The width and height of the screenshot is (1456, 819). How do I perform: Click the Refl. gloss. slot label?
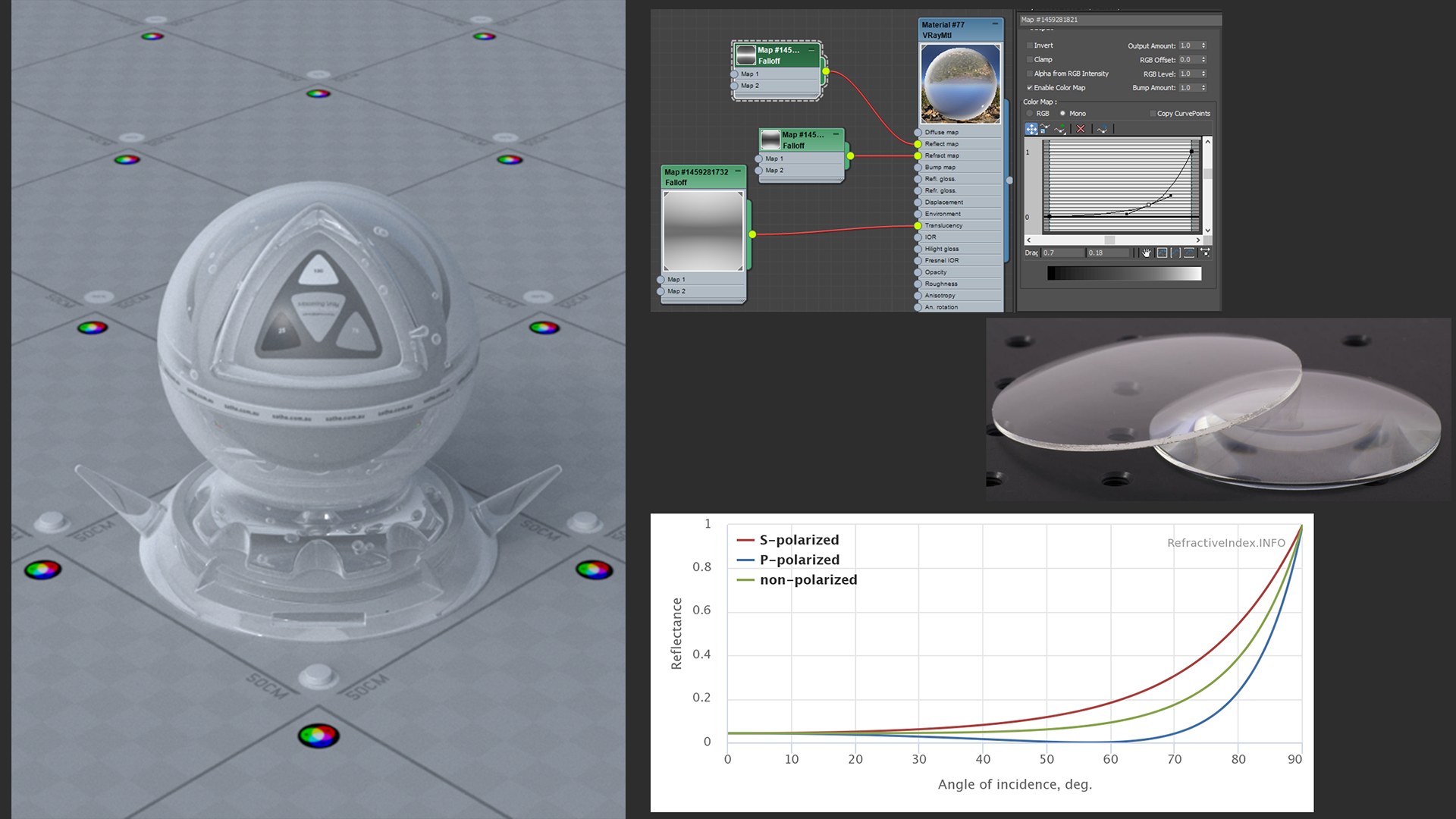coord(940,179)
